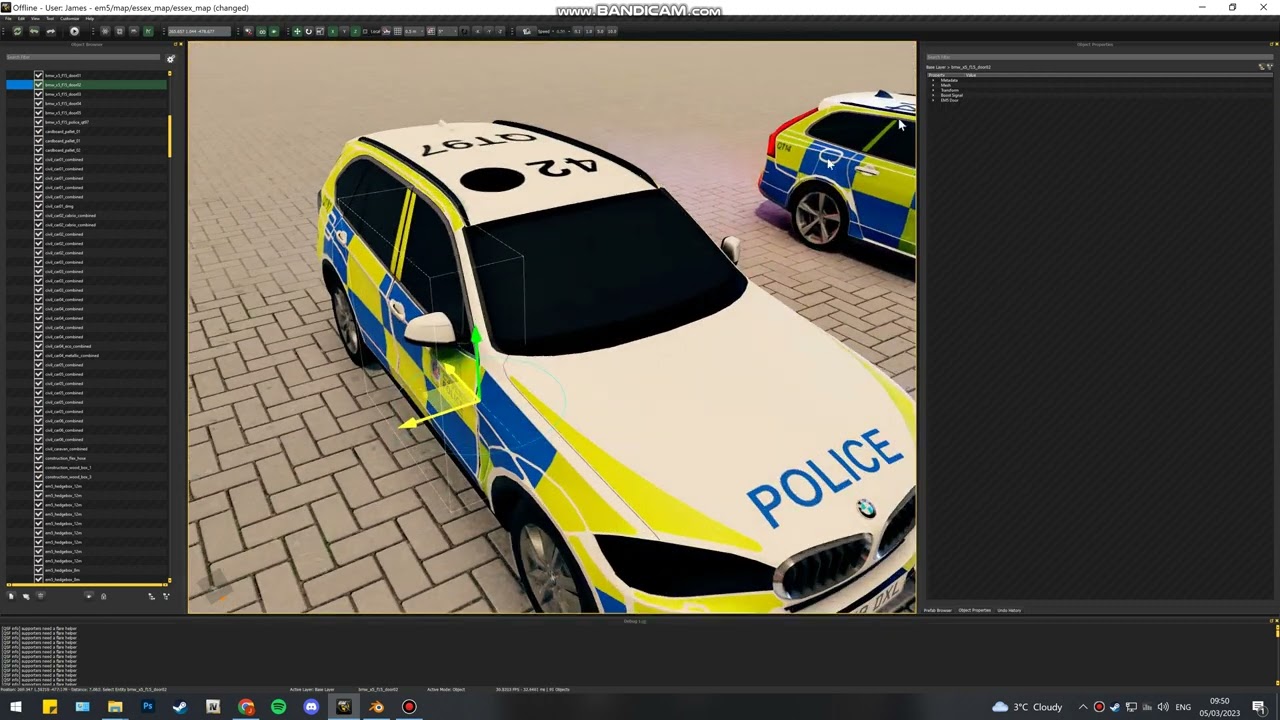Click the undo arrow toolbar icon
The width and height of the screenshot is (1280, 720).
tap(34, 31)
